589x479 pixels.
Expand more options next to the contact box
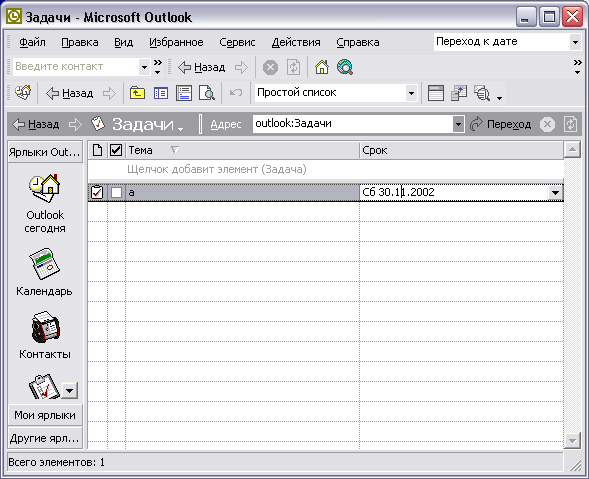(x=158, y=66)
